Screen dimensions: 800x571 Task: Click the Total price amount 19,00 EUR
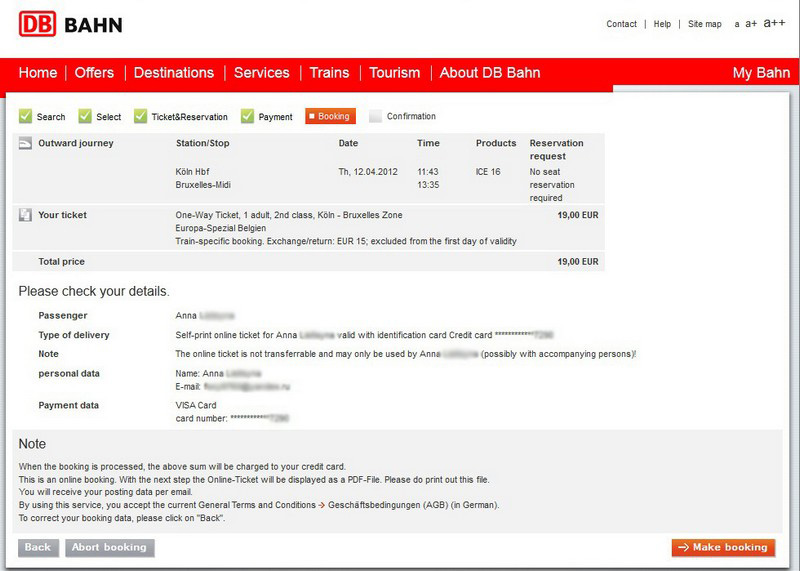(x=578, y=262)
